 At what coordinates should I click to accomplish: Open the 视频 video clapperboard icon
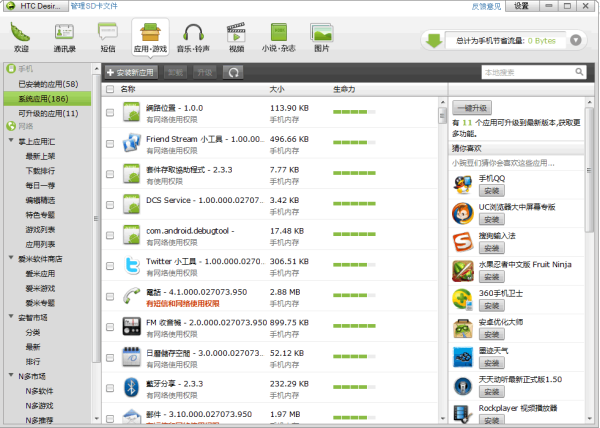236,36
